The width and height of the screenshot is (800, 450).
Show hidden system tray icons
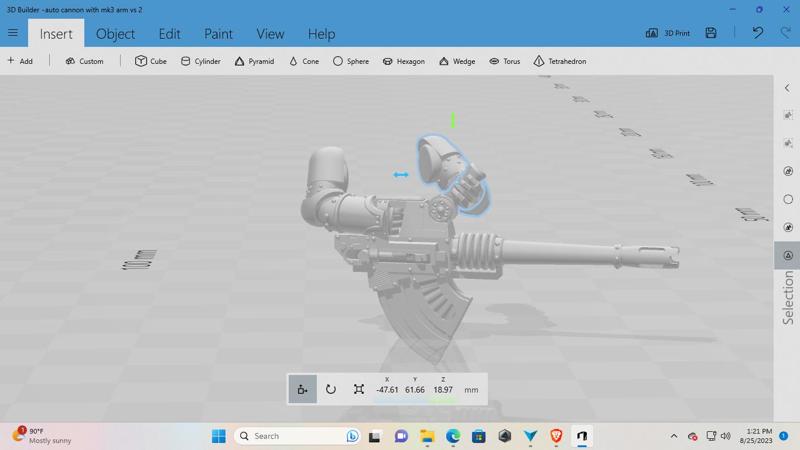click(x=674, y=436)
